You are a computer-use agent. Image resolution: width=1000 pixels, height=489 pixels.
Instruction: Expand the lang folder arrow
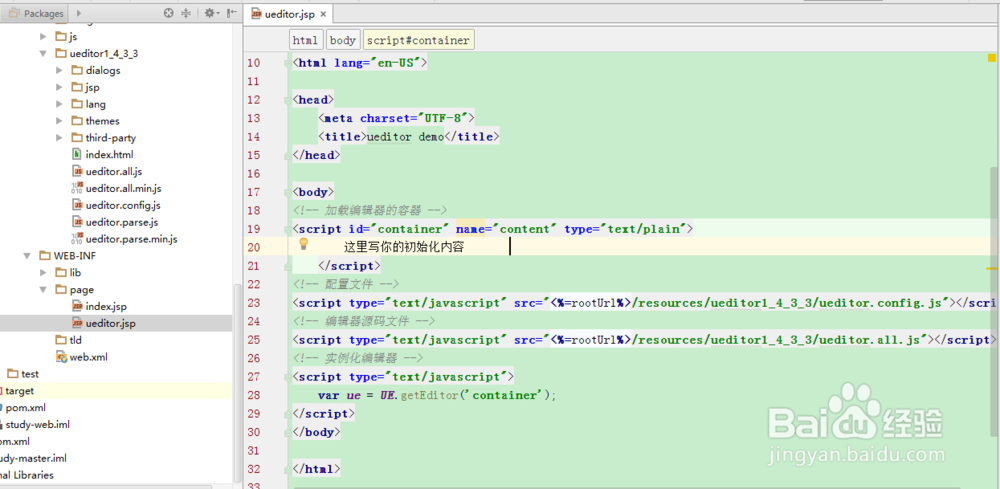coord(59,104)
